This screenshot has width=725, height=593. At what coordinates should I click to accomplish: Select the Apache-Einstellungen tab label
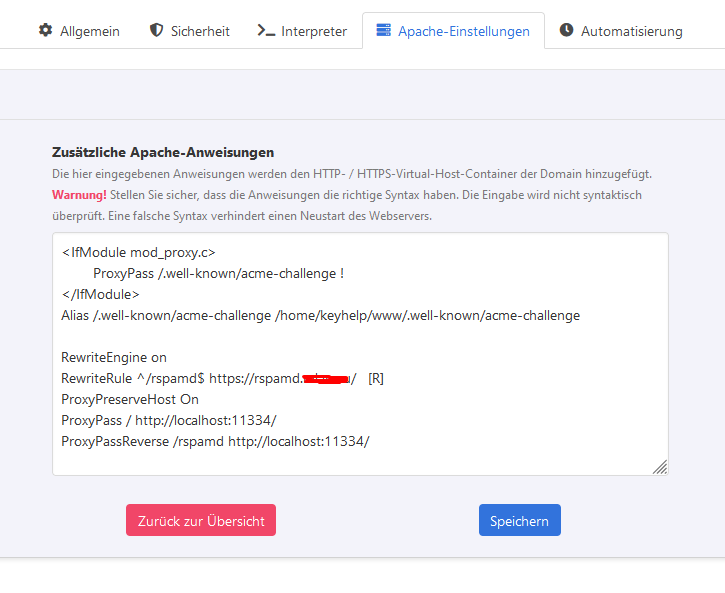coord(463,31)
